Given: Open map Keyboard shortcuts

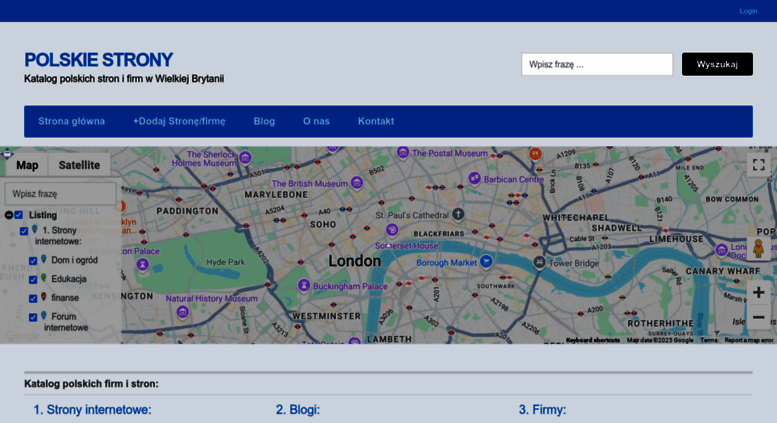Looking at the screenshot, I should pos(593,340).
